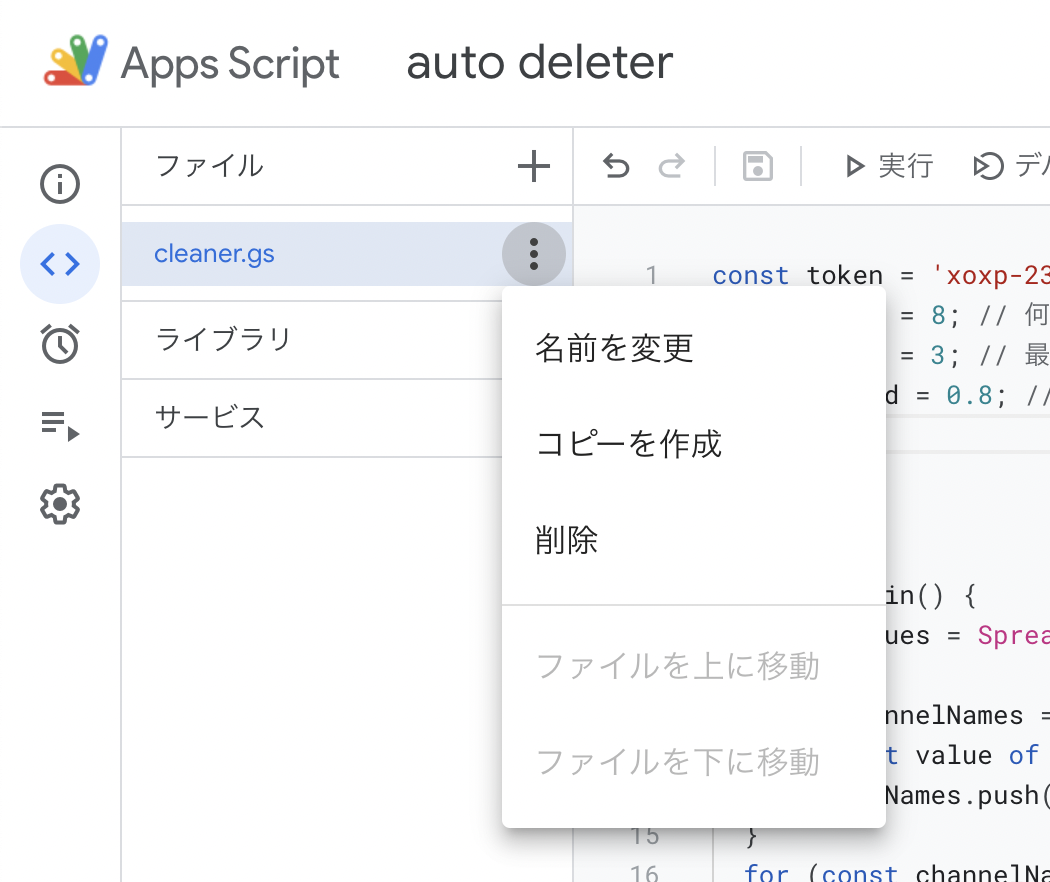The width and height of the screenshot is (1050, 882).
Task: Click the 'const token' code on line 1
Action: click(x=798, y=275)
